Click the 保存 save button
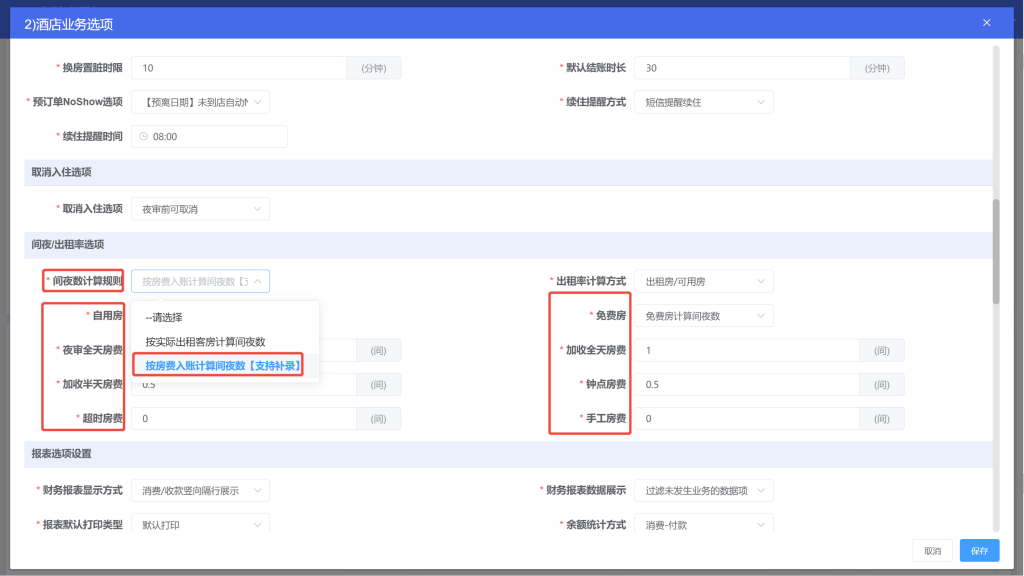The image size is (1024, 576). (978, 550)
